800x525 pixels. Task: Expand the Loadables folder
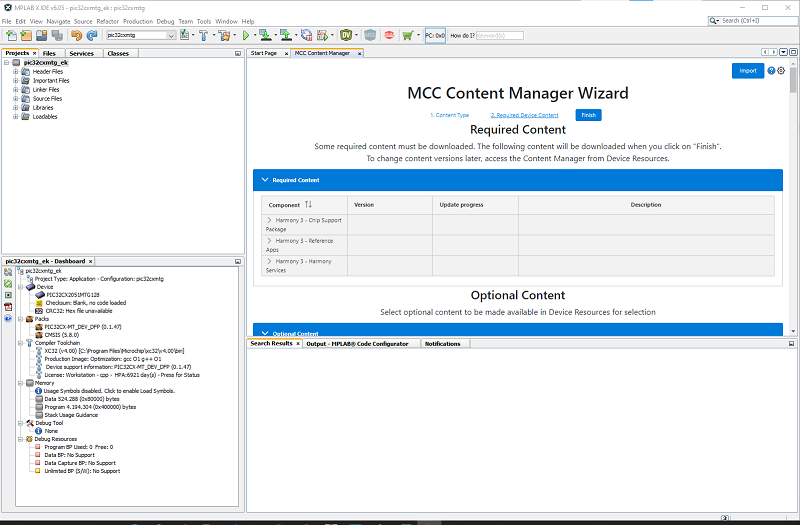(15, 116)
